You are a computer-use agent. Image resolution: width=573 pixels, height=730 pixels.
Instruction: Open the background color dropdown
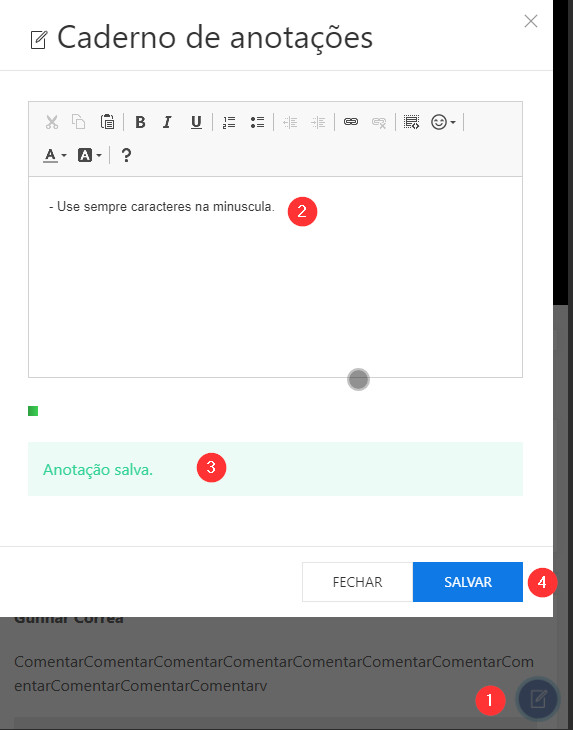(x=89, y=155)
